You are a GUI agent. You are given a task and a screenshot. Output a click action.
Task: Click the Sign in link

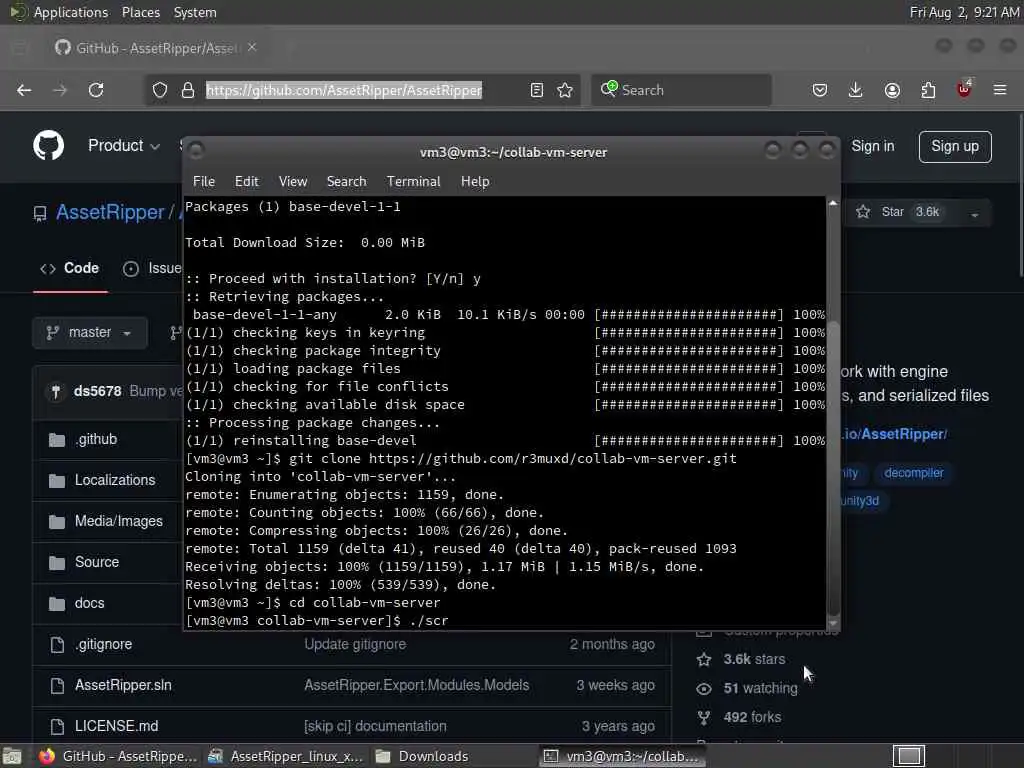tap(872, 146)
